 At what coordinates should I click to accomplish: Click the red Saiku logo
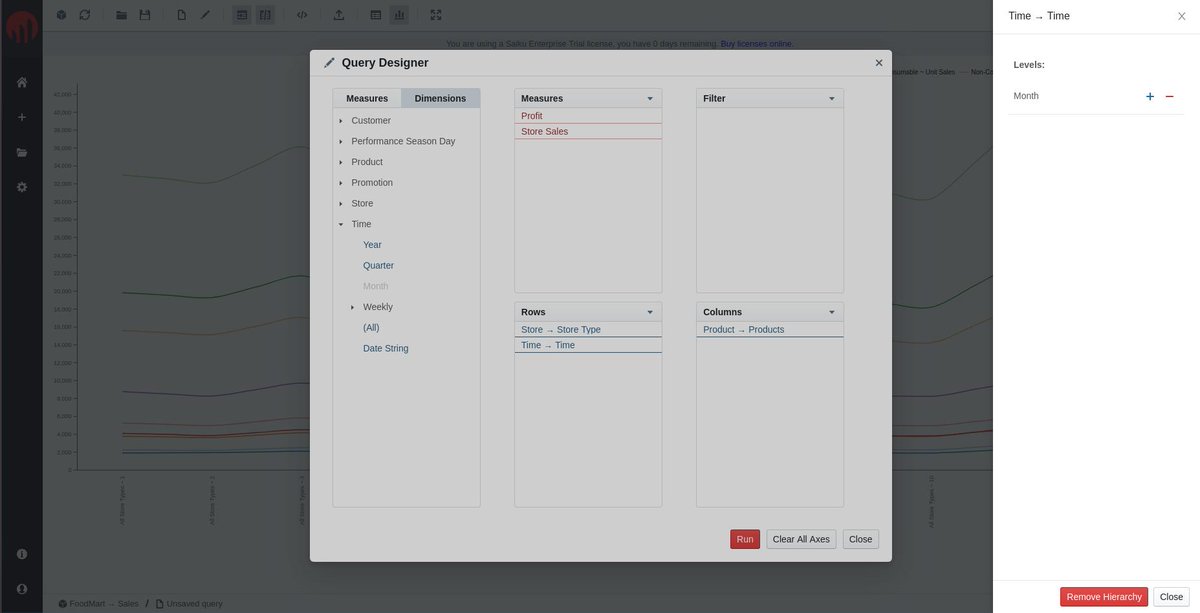pos(21,27)
